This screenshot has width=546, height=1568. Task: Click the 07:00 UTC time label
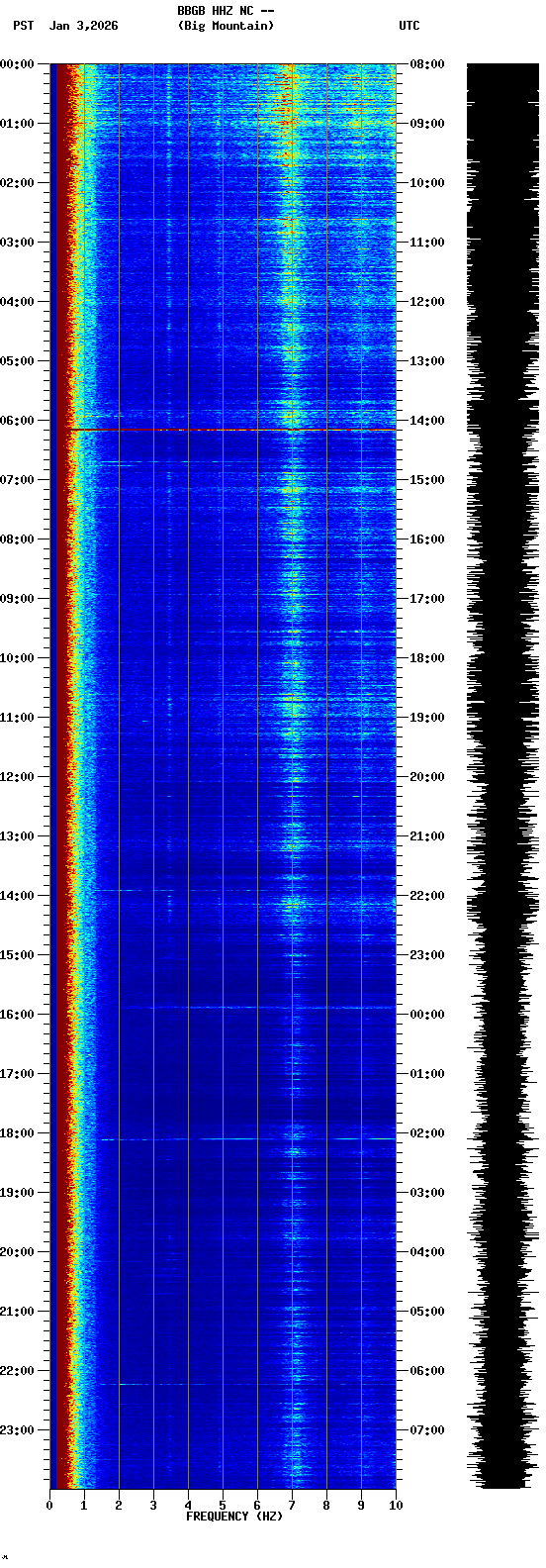click(x=427, y=1430)
